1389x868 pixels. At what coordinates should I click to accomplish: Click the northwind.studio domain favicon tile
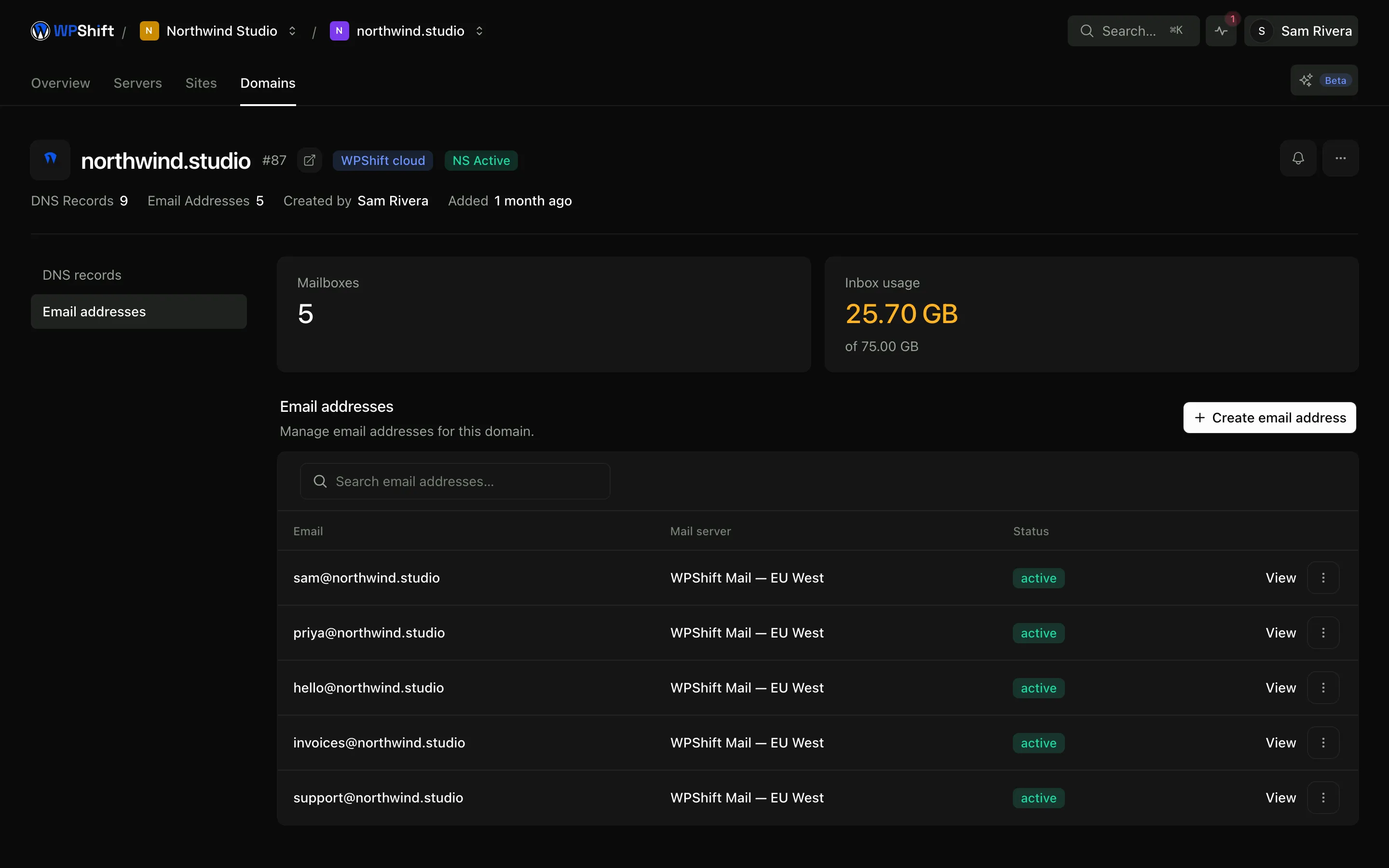(51, 160)
